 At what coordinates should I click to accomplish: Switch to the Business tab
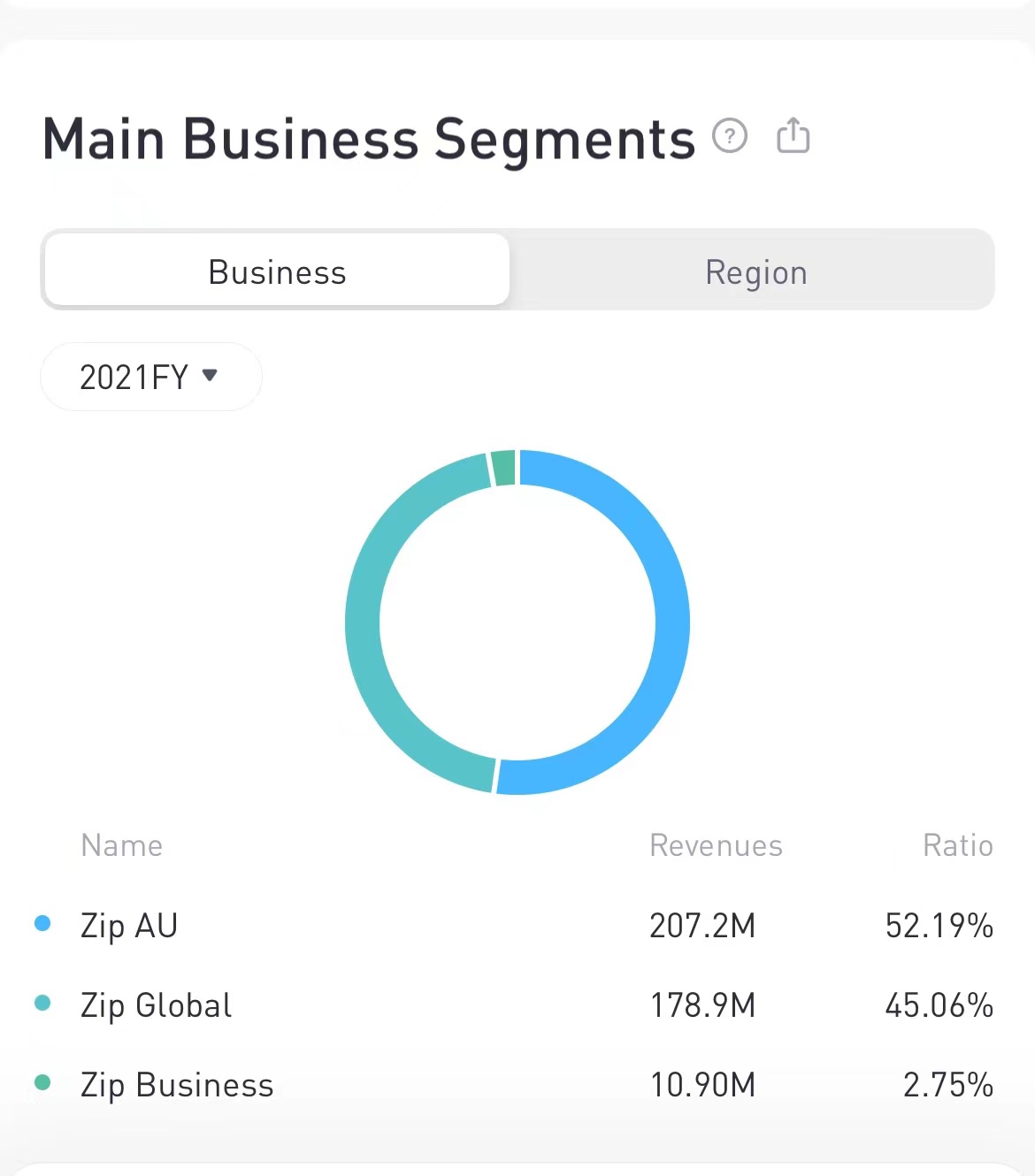point(277,271)
